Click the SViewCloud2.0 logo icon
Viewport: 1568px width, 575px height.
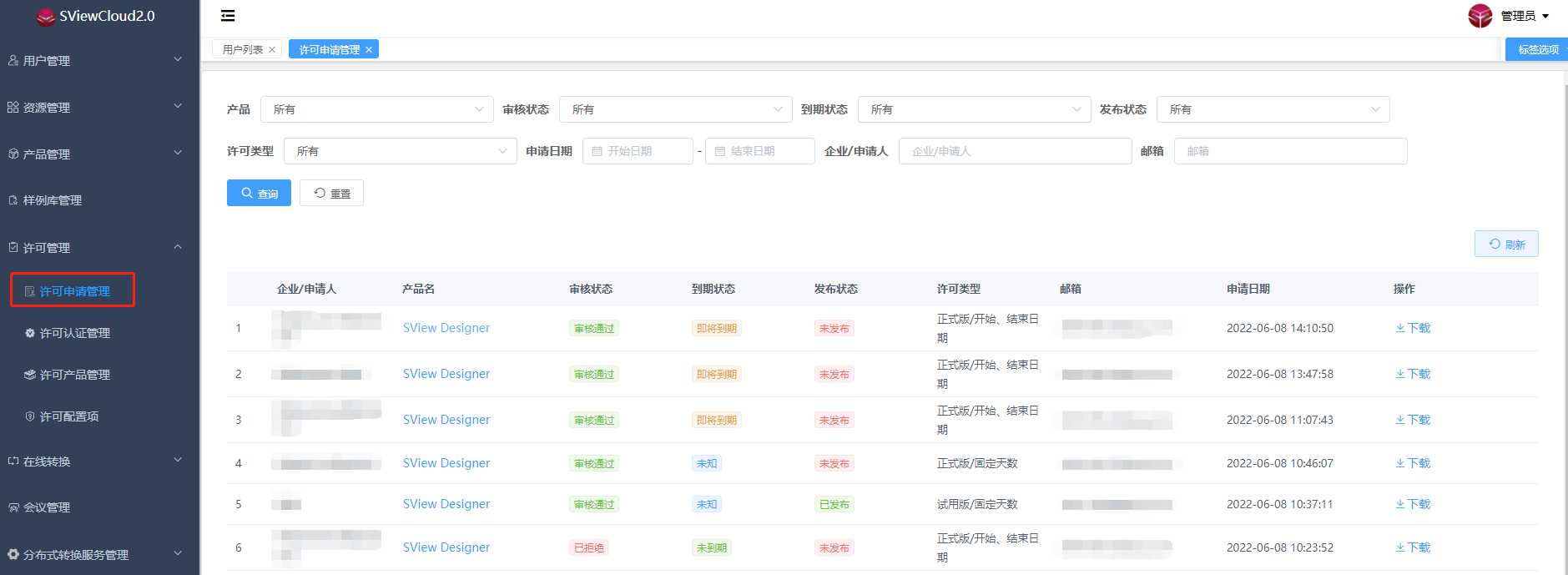46,17
